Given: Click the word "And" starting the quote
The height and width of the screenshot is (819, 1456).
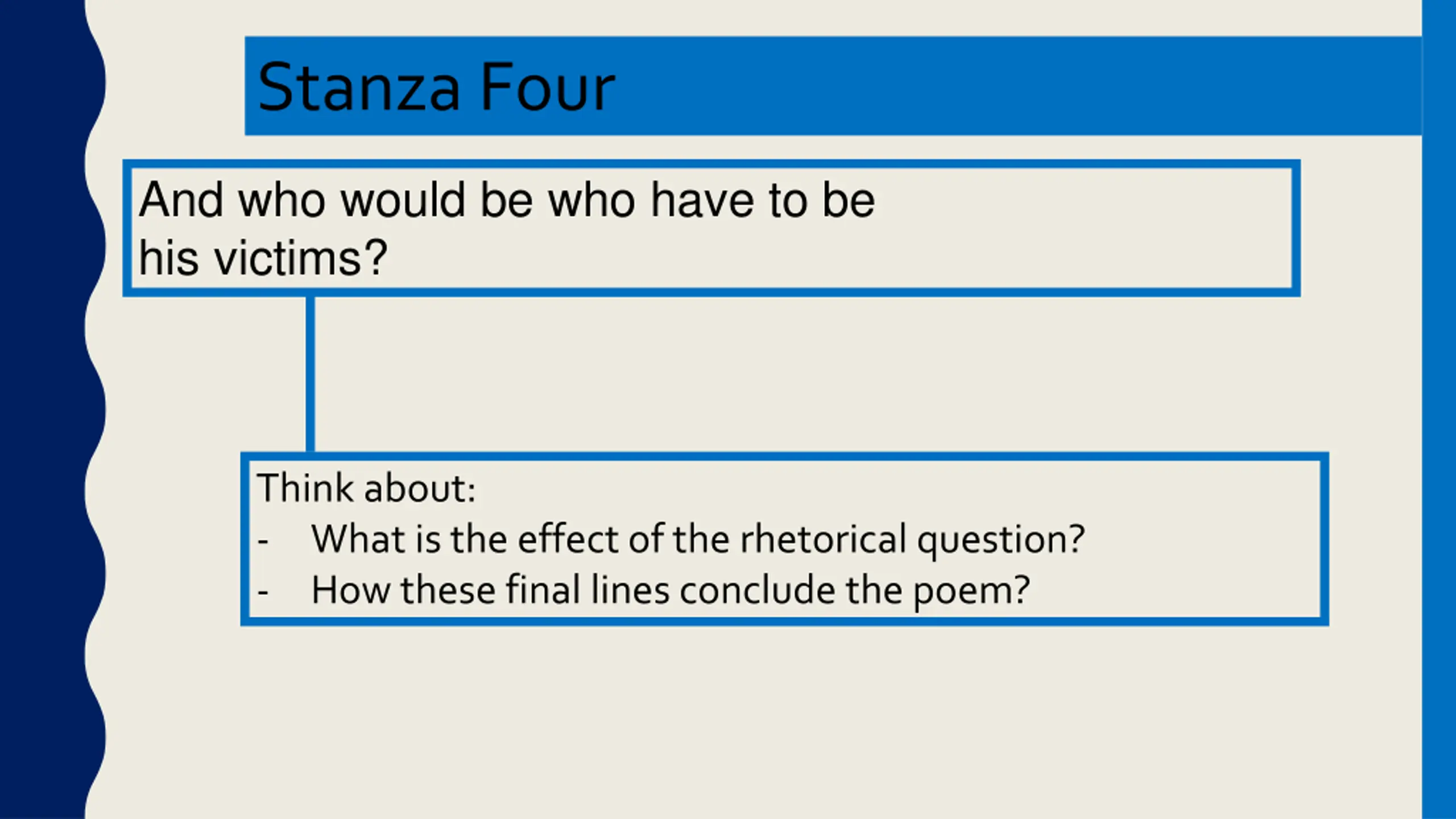Looking at the screenshot, I should pyautogui.click(x=181, y=200).
